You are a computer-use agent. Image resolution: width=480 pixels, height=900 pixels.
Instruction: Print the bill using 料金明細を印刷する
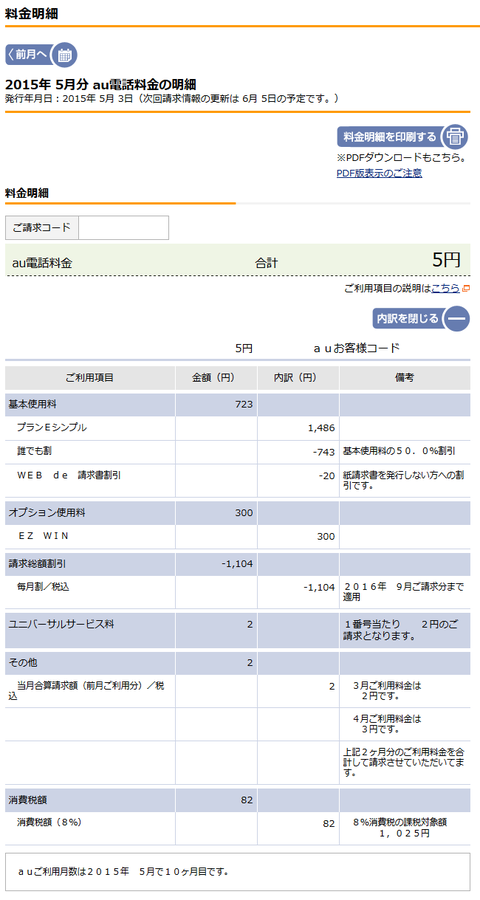point(390,137)
